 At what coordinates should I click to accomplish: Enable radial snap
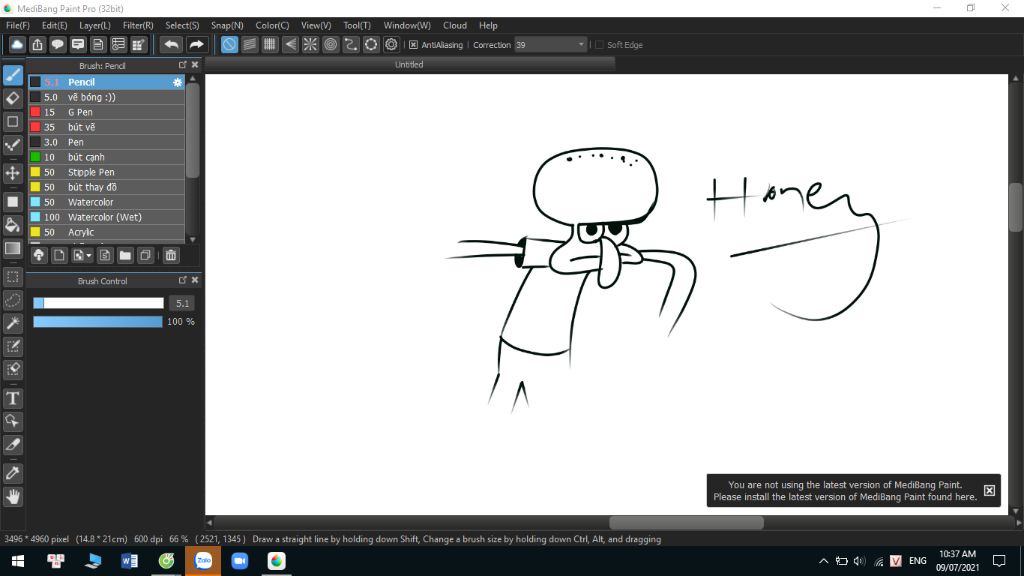[x=310, y=44]
